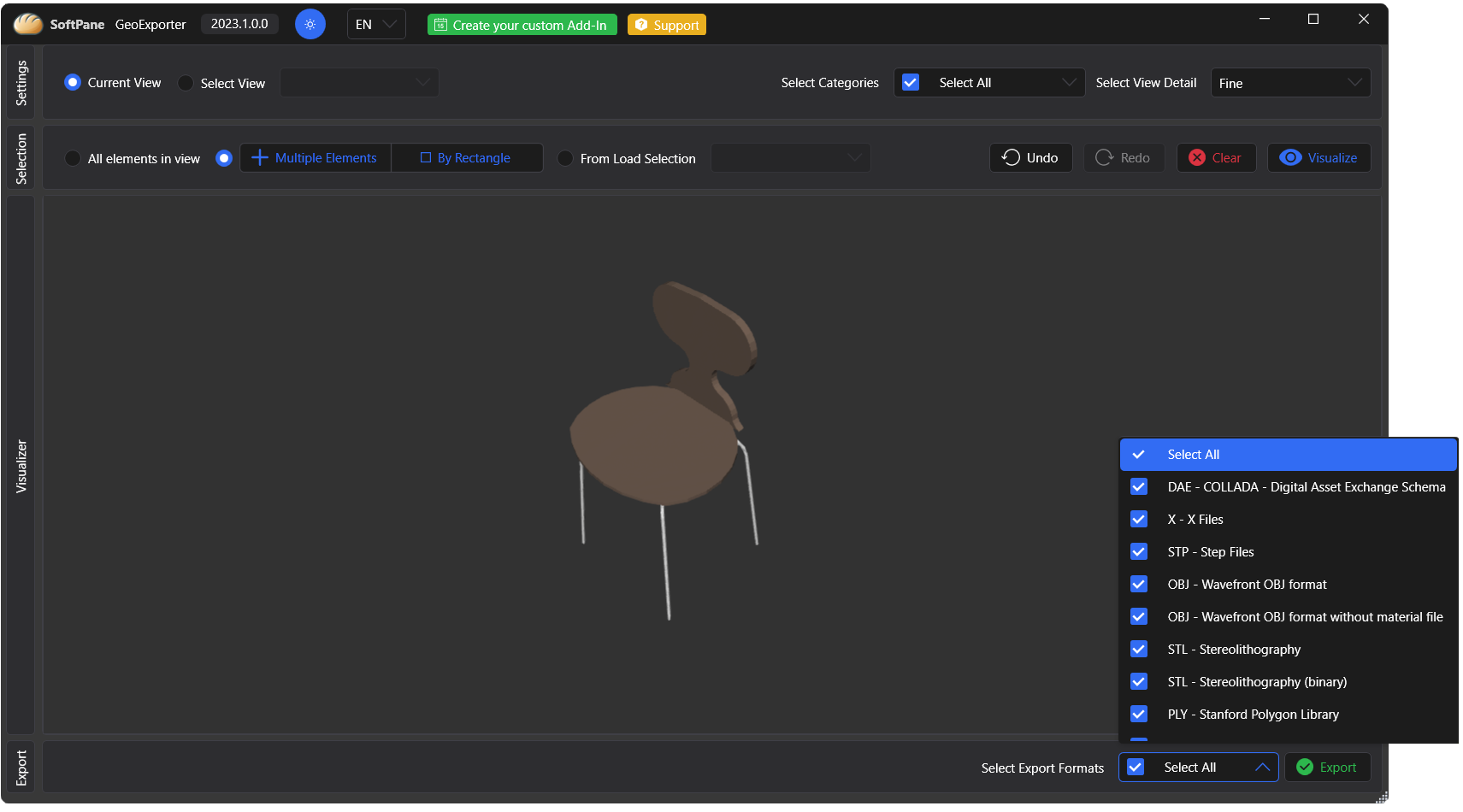Click the Visualize eye icon
Screen dimensions: 1463x812
click(1290, 157)
